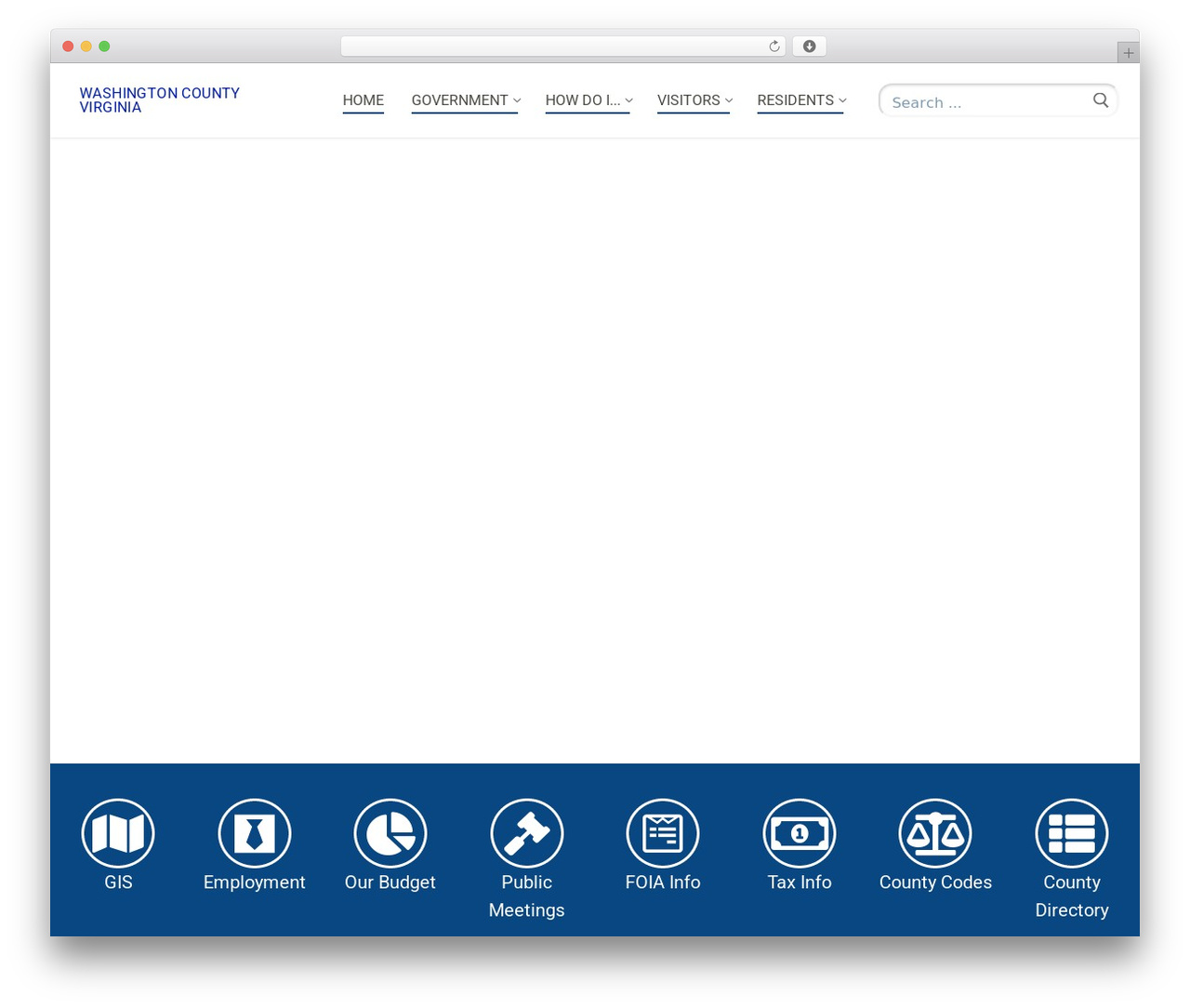Follow the Tax Info text link
The height and width of the screenshot is (1008, 1190).
click(x=800, y=882)
